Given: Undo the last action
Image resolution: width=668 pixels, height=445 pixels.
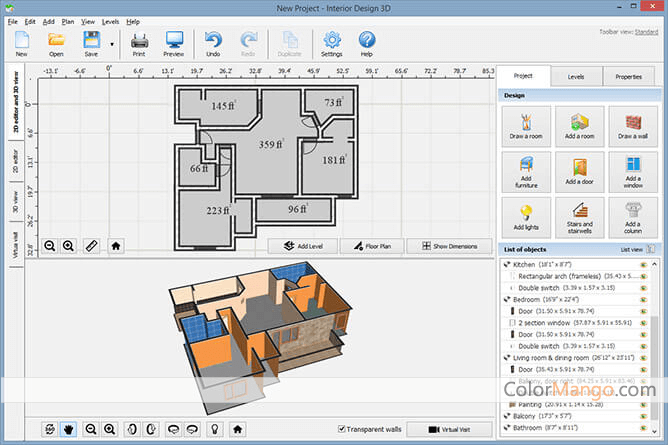Looking at the screenshot, I should pos(213,44).
